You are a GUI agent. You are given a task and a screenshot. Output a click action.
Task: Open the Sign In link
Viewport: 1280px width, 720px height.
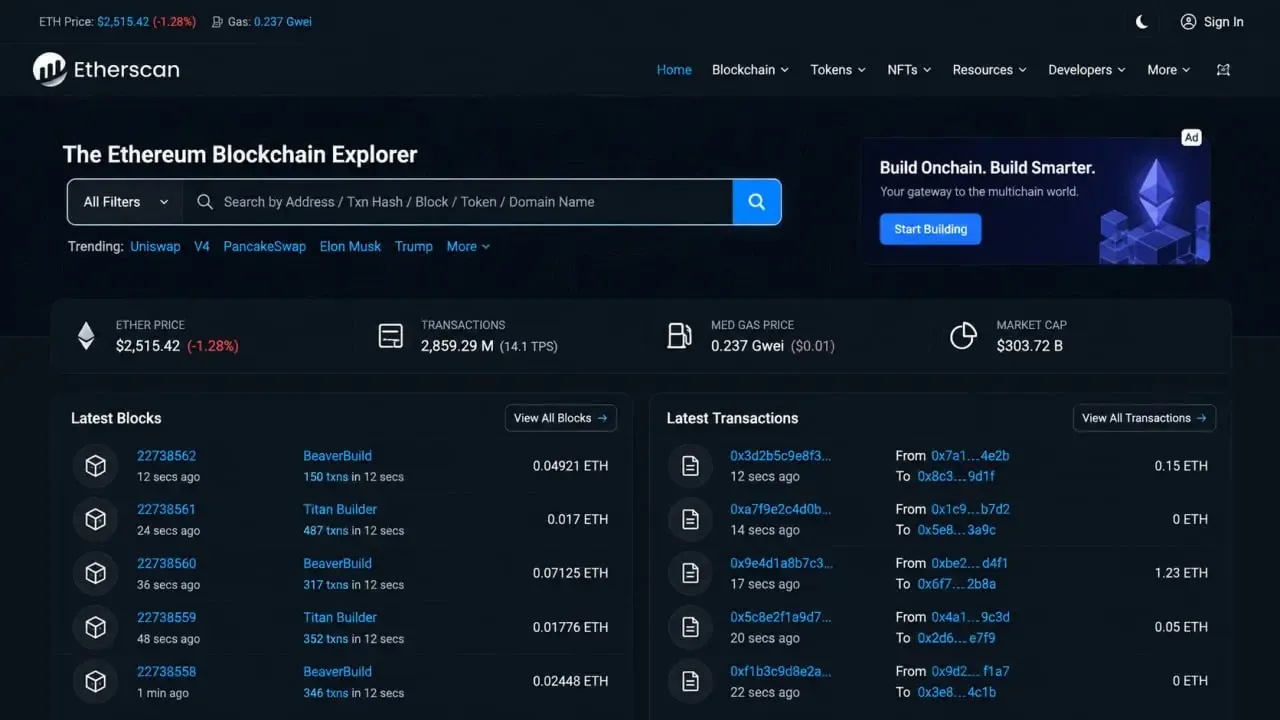tap(1212, 21)
